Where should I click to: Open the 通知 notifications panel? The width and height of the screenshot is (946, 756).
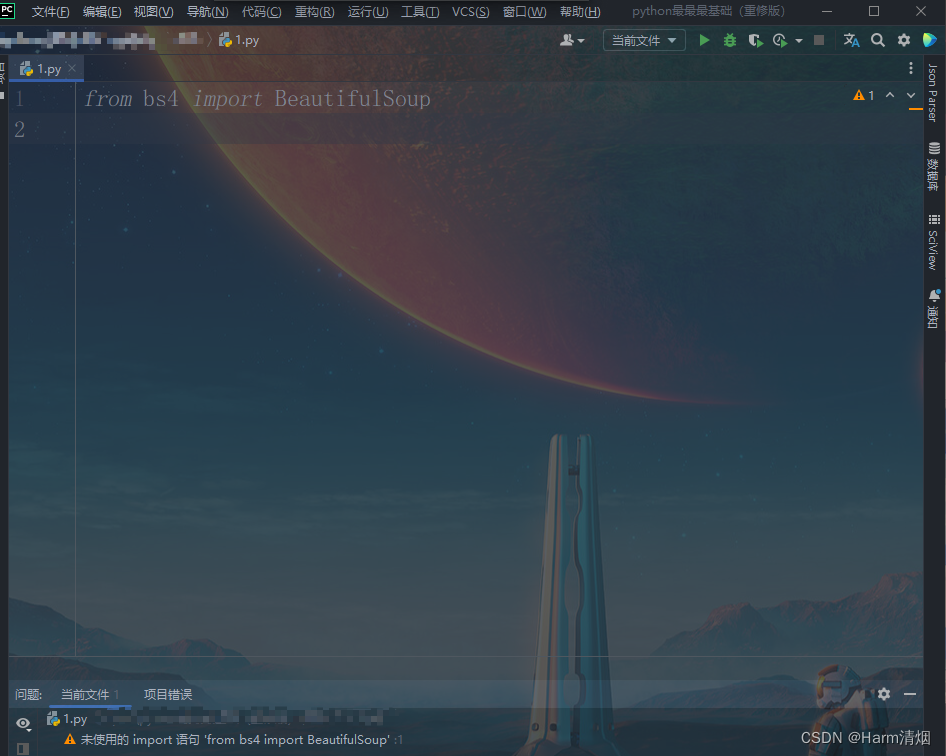click(x=933, y=308)
